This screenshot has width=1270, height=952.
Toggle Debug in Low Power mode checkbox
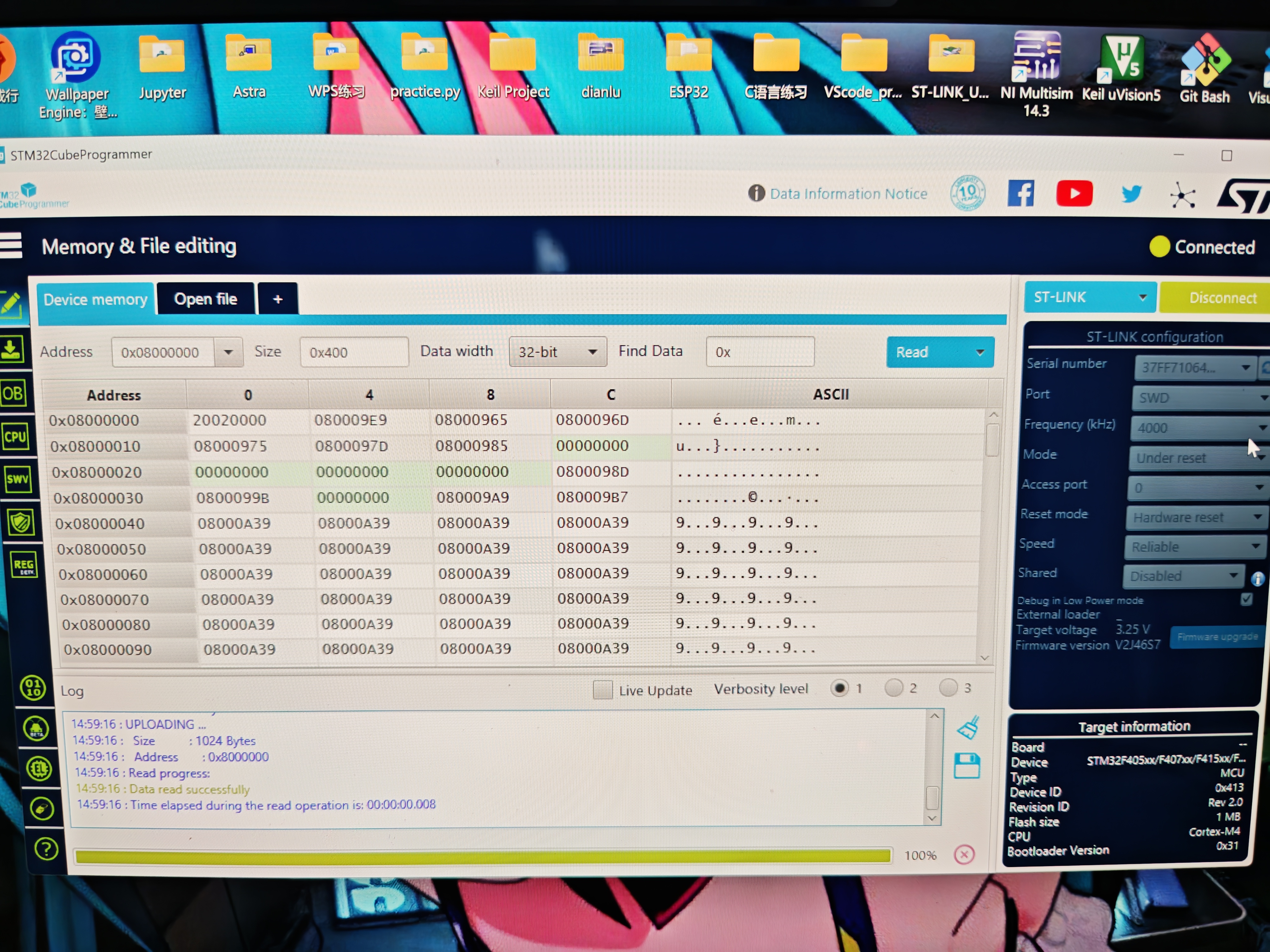pos(1246,599)
